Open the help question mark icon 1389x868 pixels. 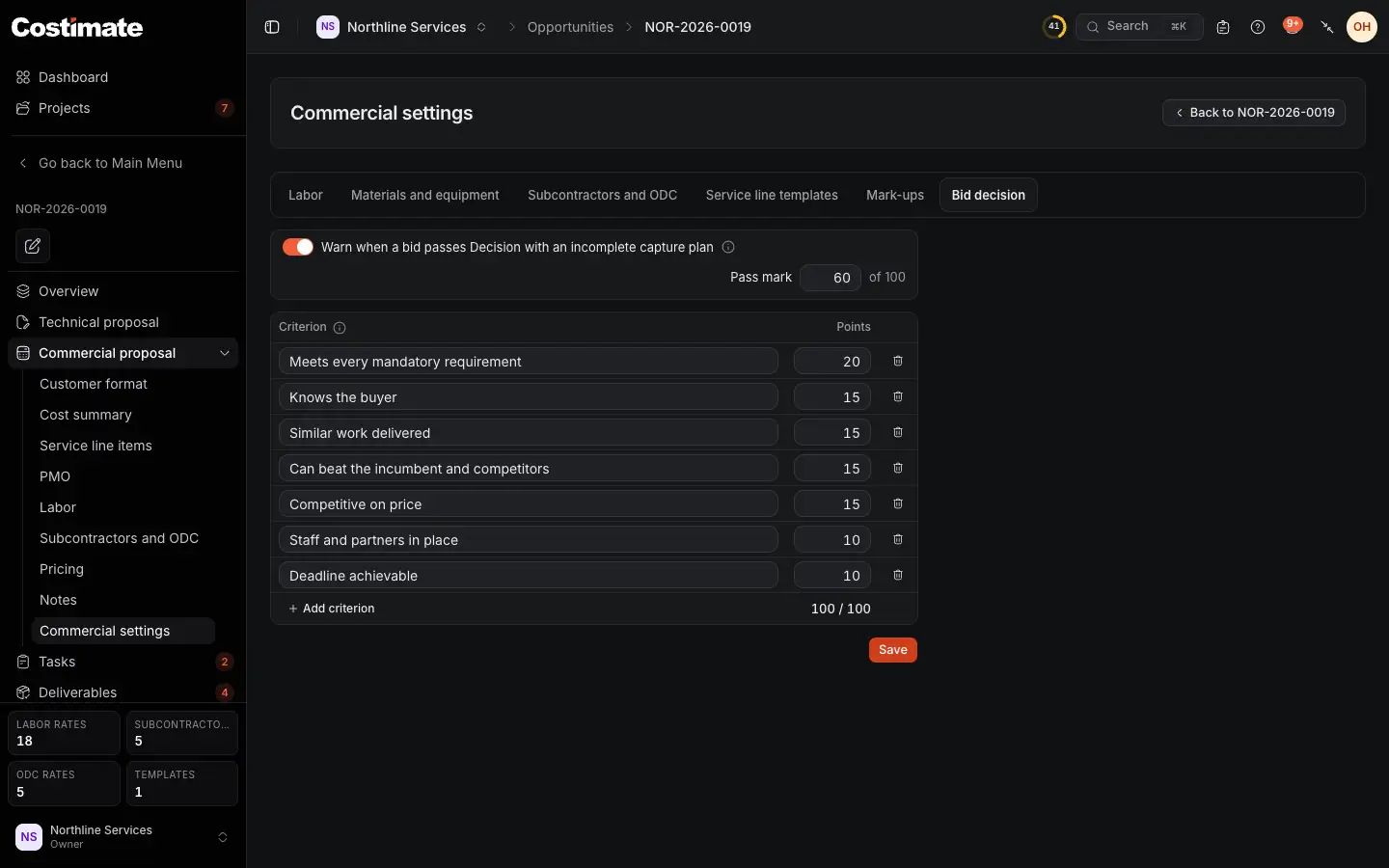(x=1258, y=27)
